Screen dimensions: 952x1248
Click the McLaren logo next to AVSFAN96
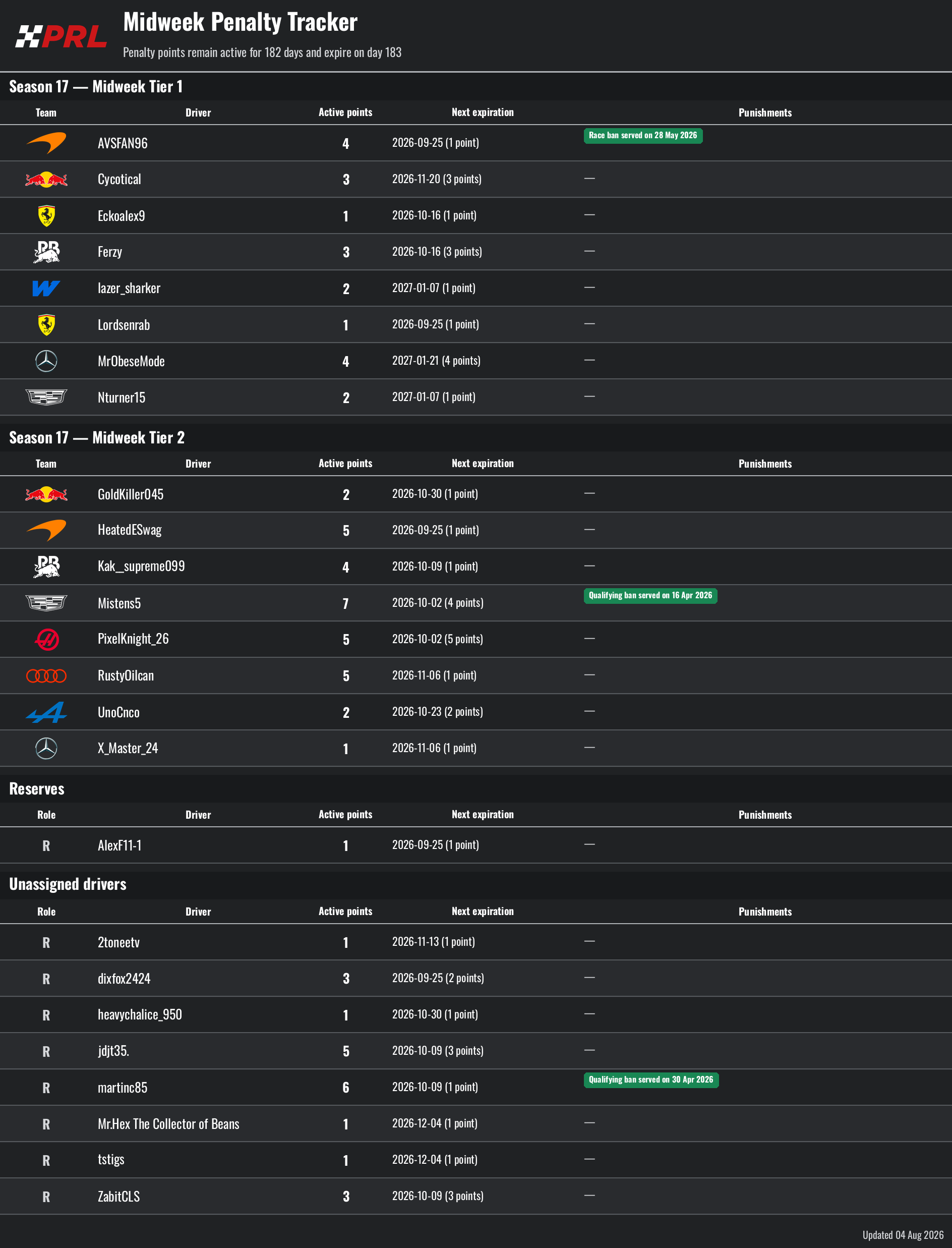click(x=46, y=143)
